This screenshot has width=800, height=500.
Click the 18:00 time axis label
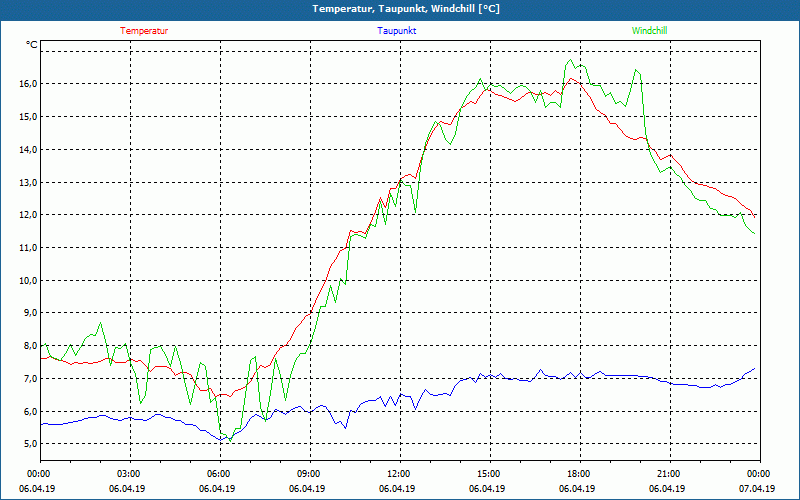point(580,473)
